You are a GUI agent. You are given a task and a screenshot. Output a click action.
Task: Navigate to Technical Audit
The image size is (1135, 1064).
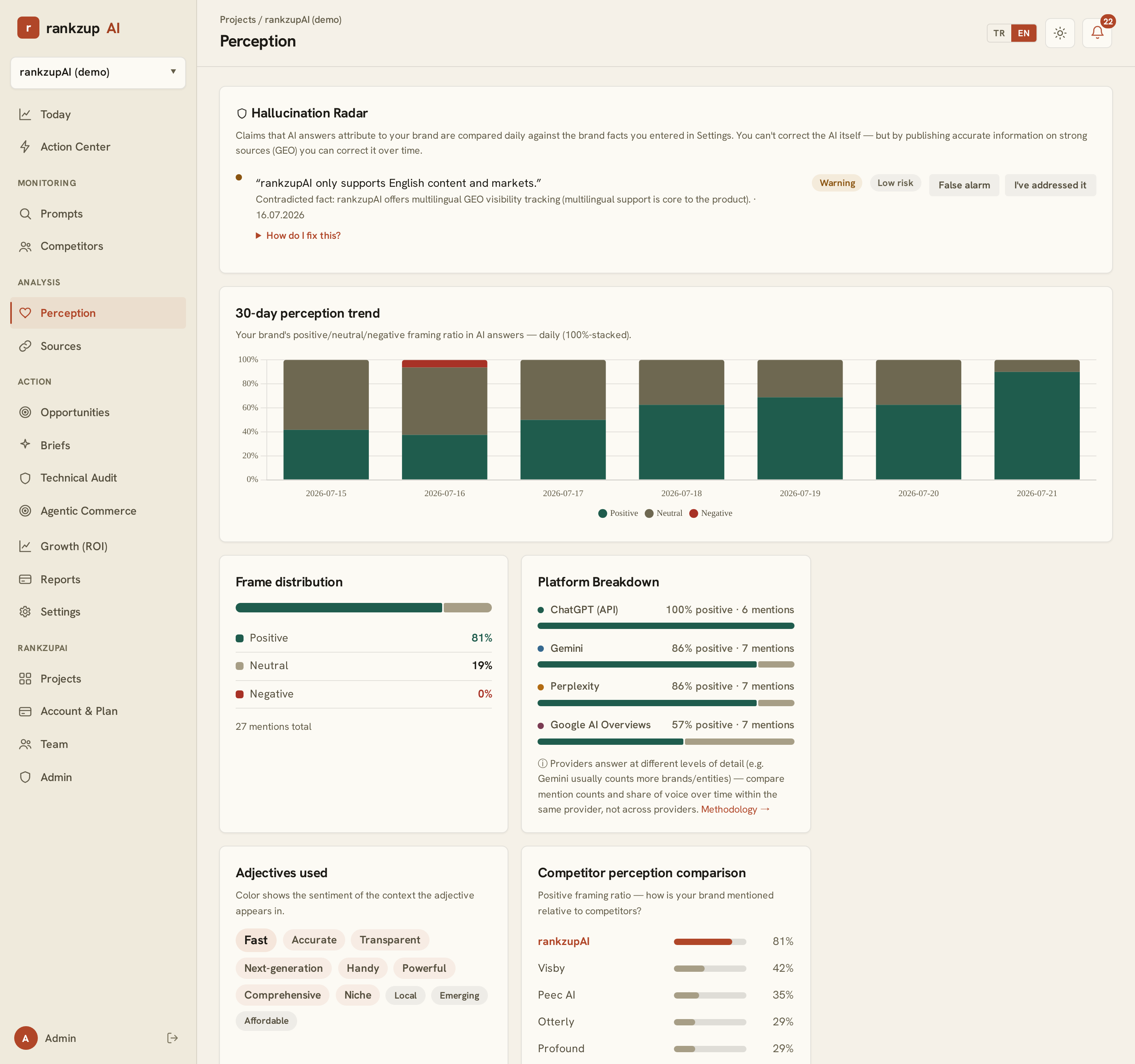click(98, 478)
